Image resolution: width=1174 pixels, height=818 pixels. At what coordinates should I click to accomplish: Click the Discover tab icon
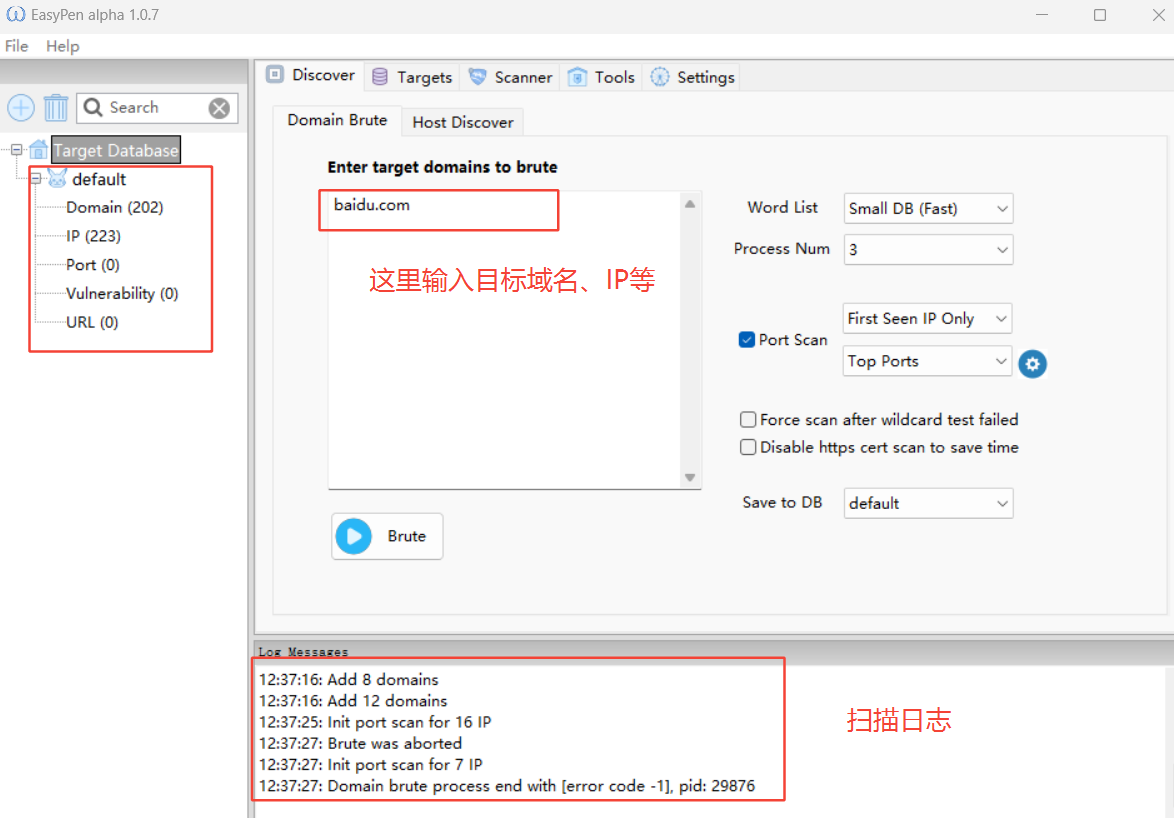coord(275,75)
